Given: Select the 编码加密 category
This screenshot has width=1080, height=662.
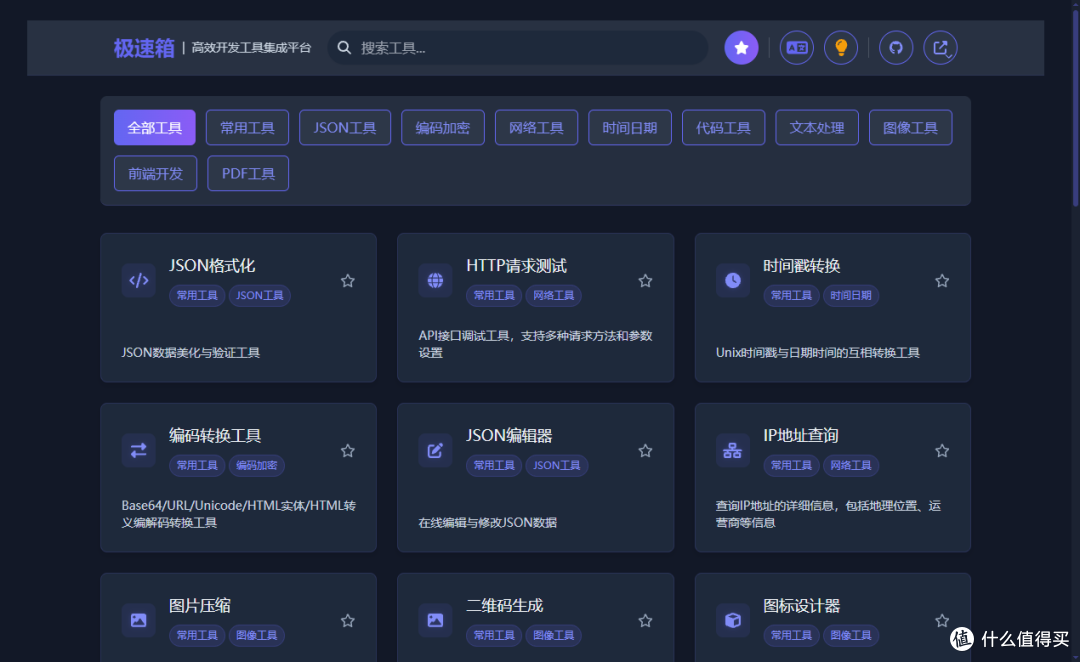Looking at the screenshot, I should click(x=443, y=127).
